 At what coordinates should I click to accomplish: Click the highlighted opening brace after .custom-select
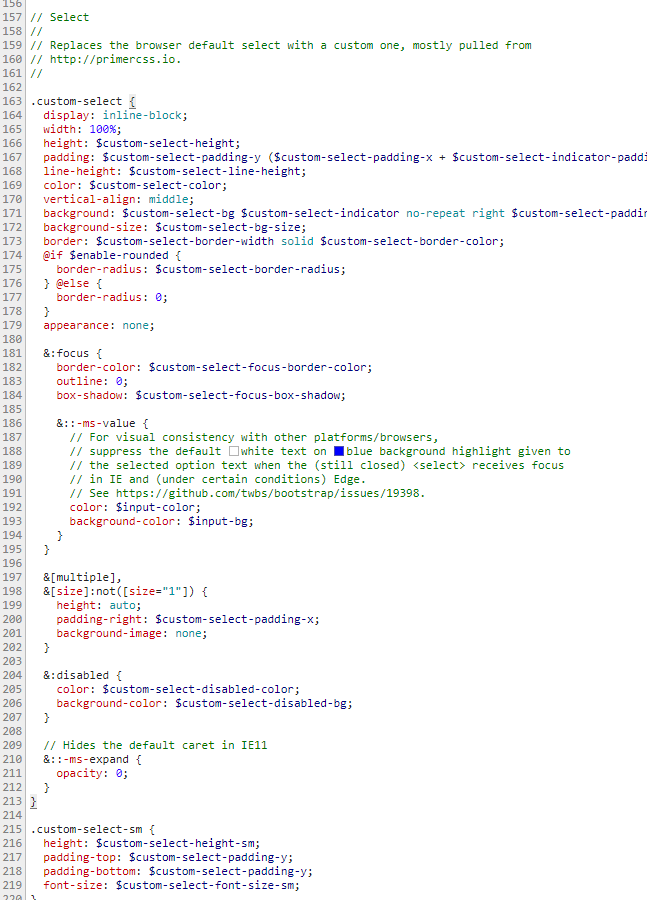point(132,102)
